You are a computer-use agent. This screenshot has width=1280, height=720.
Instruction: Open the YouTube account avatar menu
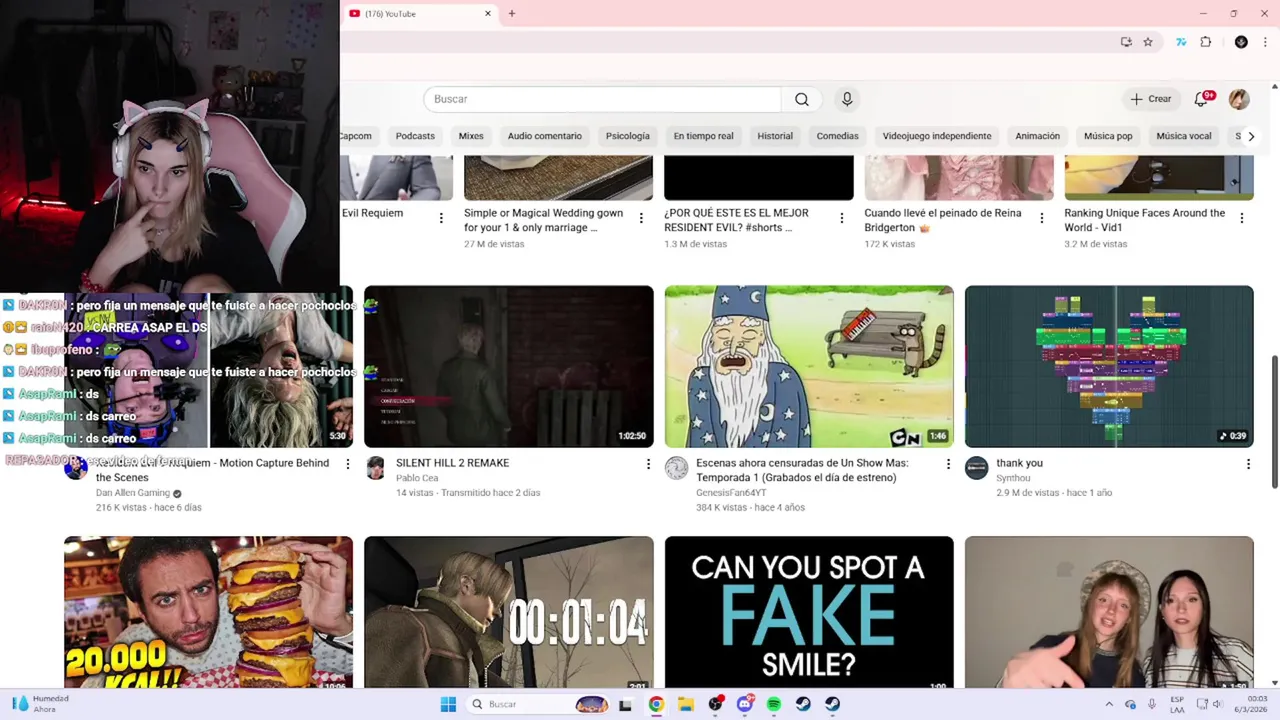pyautogui.click(x=1239, y=99)
